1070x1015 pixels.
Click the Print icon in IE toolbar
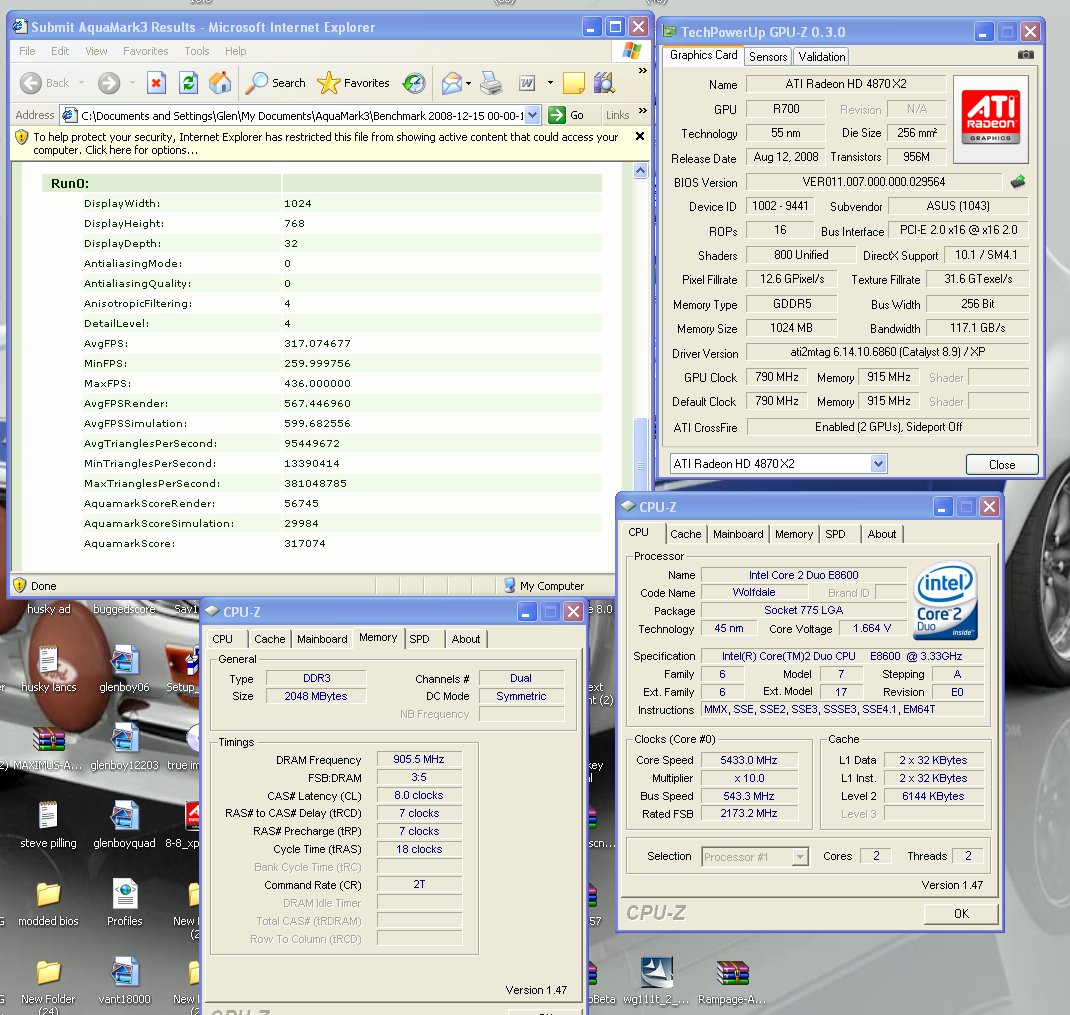490,83
